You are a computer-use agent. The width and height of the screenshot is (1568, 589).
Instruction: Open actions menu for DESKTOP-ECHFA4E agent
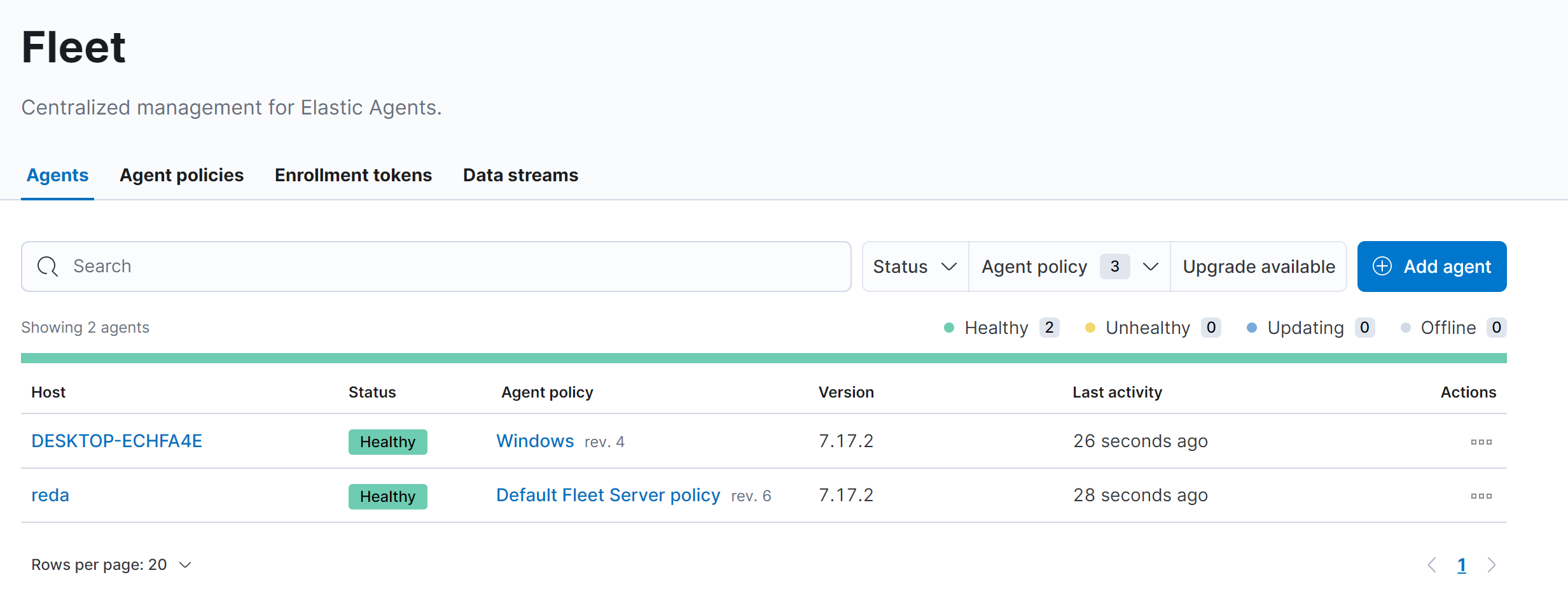coord(1481,442)
